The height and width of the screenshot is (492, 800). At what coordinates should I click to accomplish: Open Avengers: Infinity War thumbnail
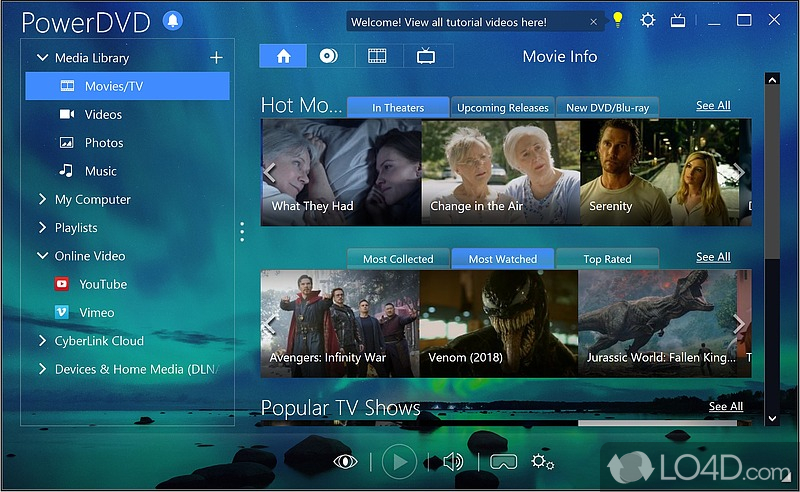340,324
